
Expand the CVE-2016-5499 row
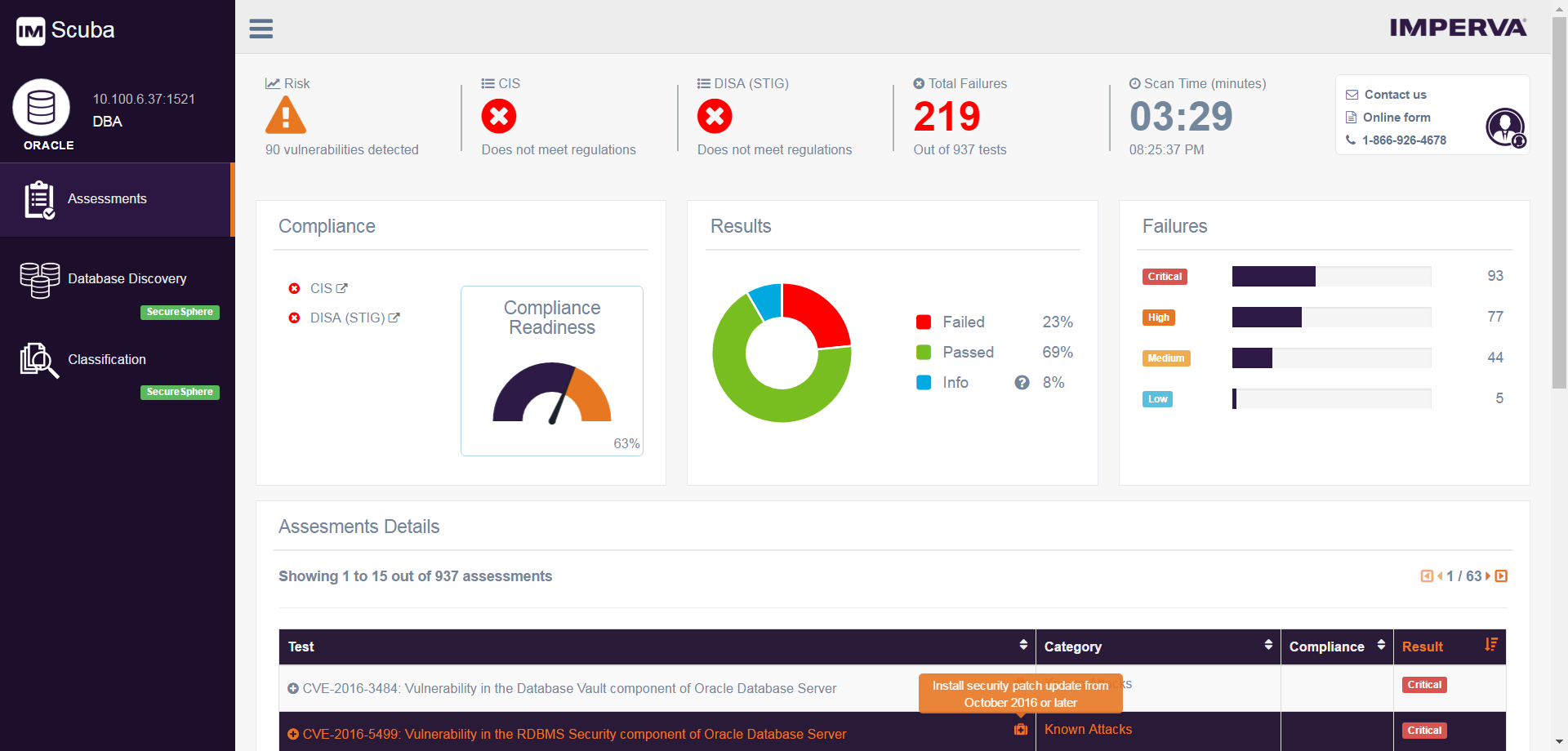coord(293,735)
